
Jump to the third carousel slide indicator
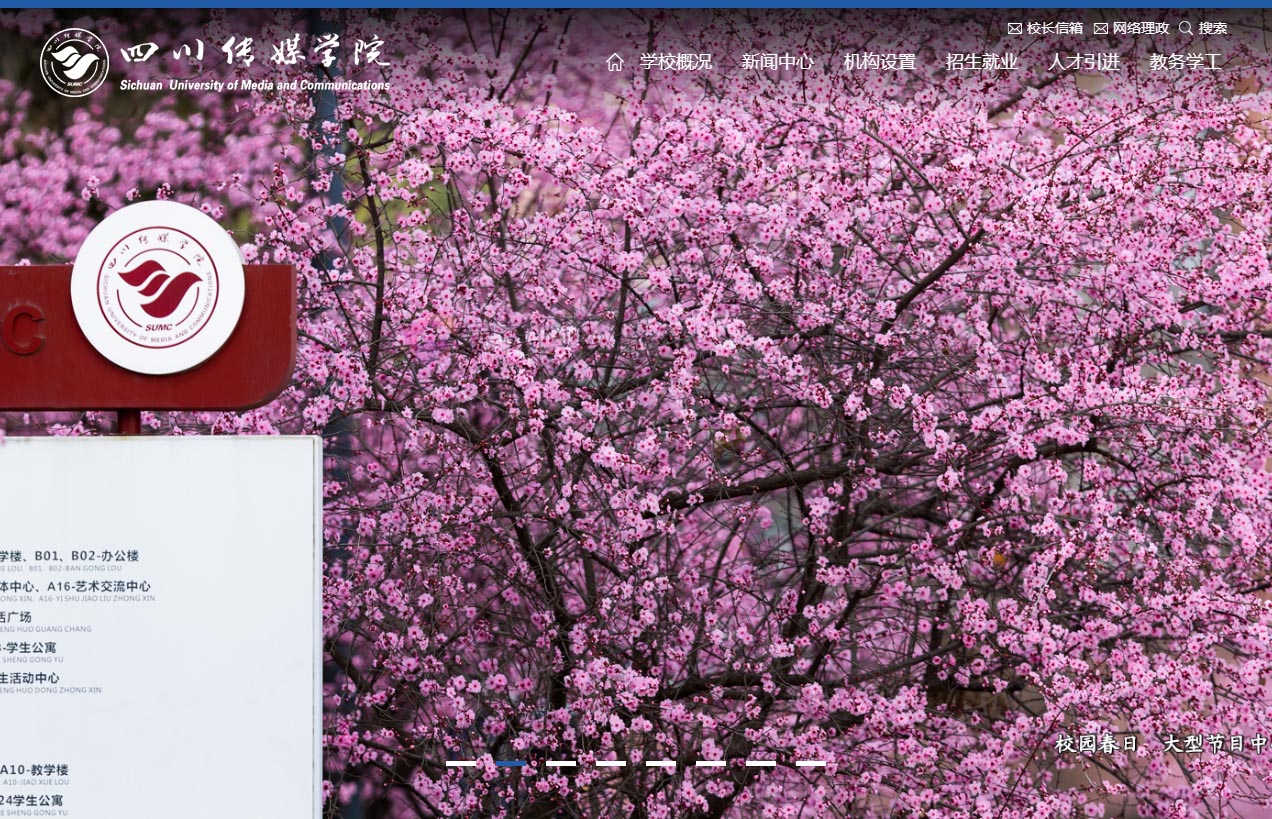(561, 763)
